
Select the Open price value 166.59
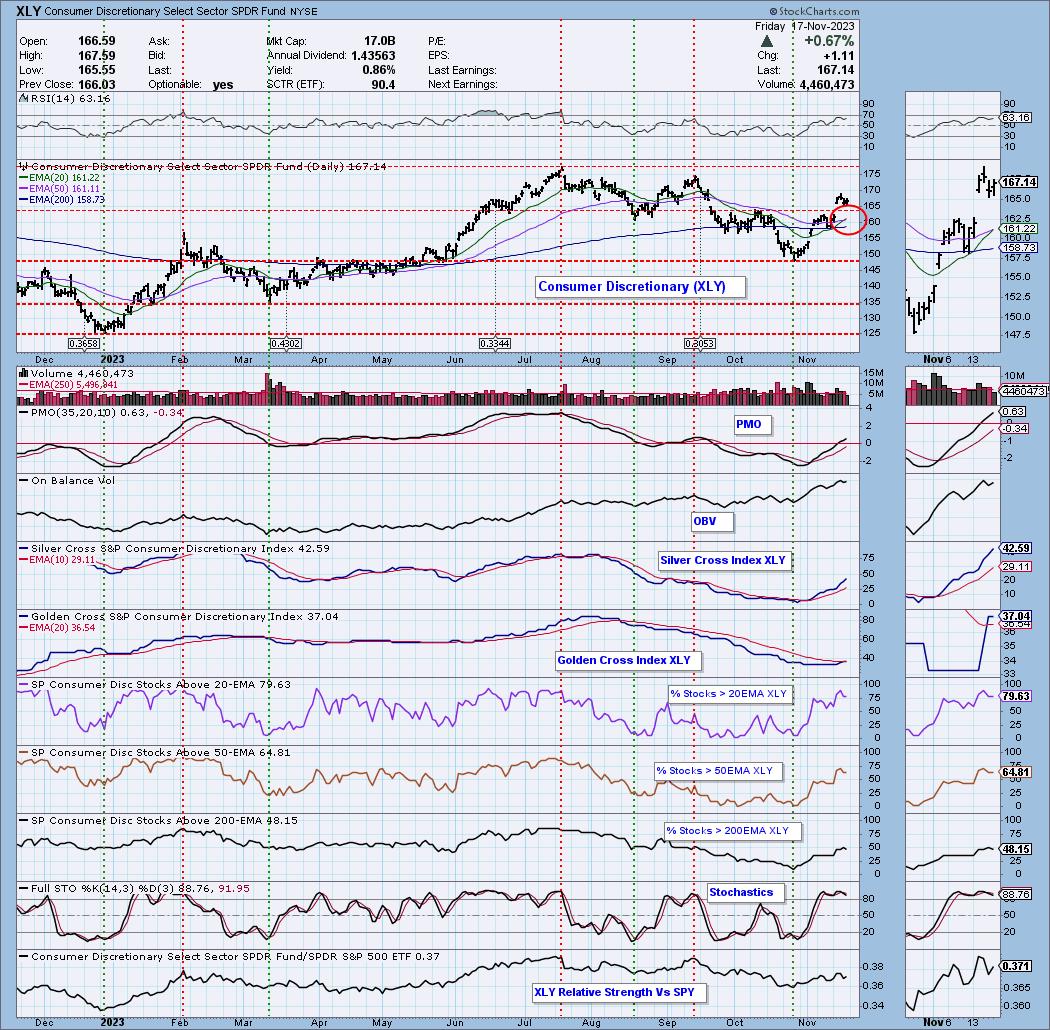click(x=96, y=41)
